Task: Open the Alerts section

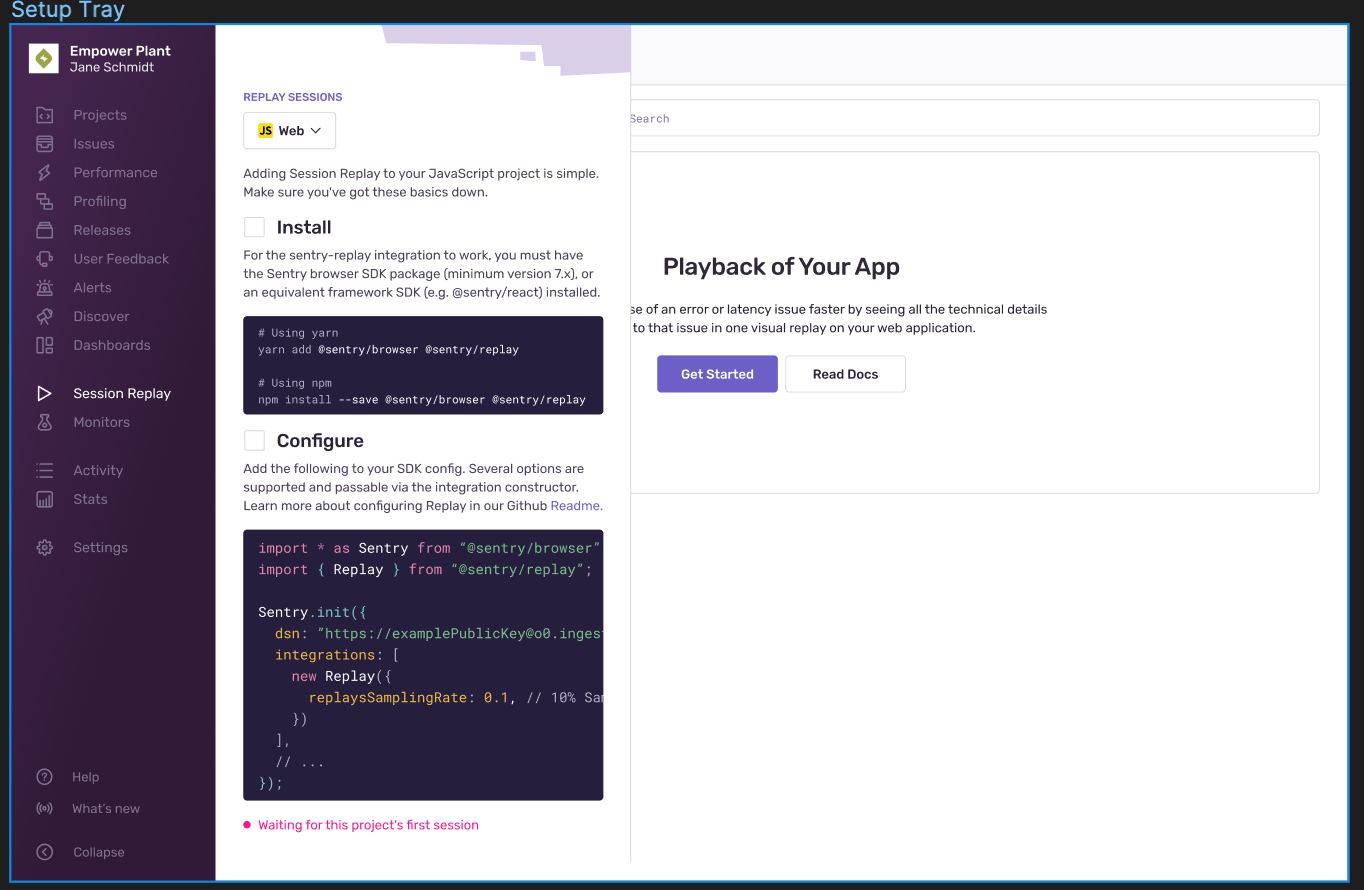Action: pyautogui.click(x=91, y=287)
